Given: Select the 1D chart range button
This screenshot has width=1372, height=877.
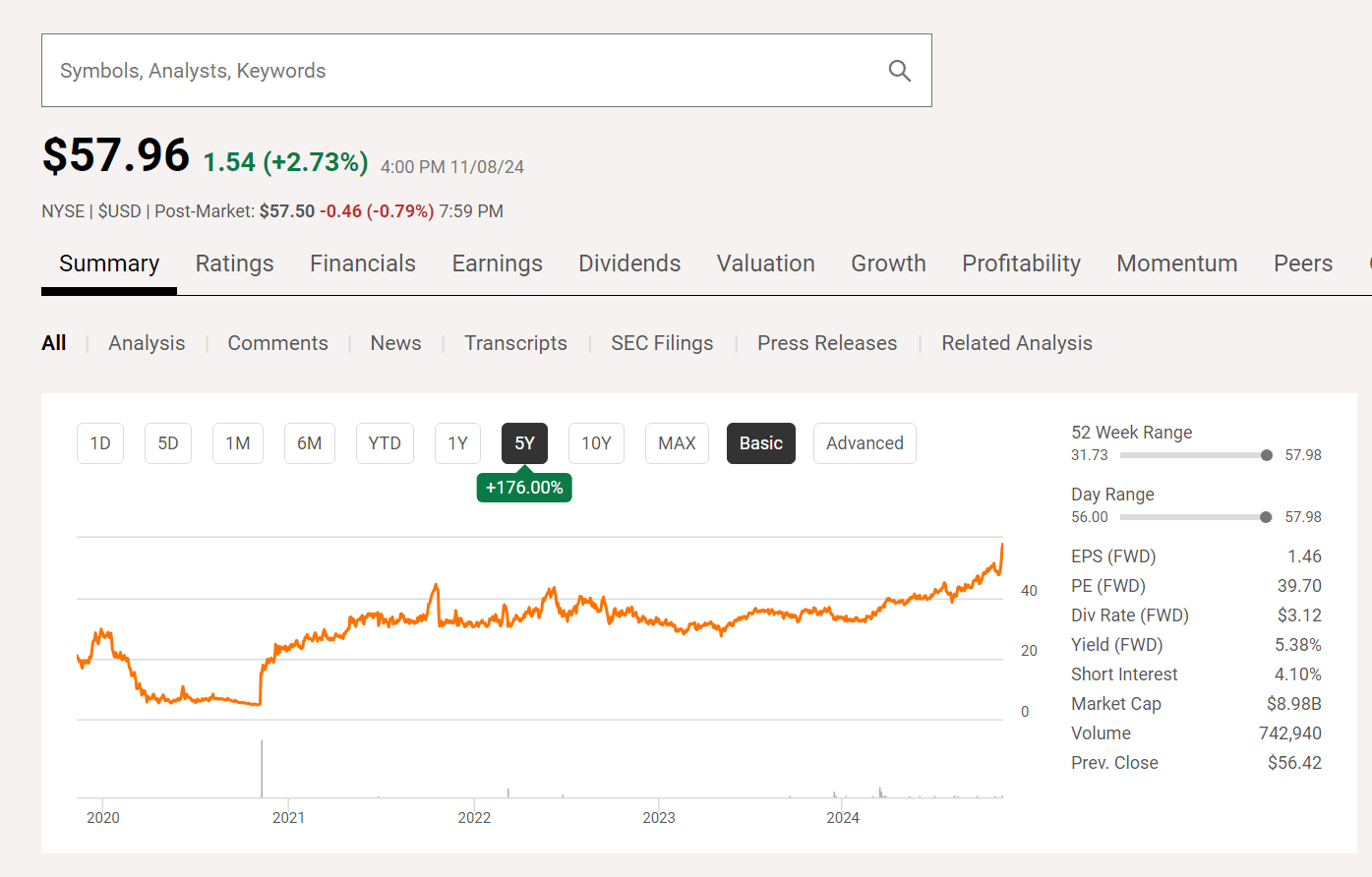Looking at the screenshot, I should point(99,443).
